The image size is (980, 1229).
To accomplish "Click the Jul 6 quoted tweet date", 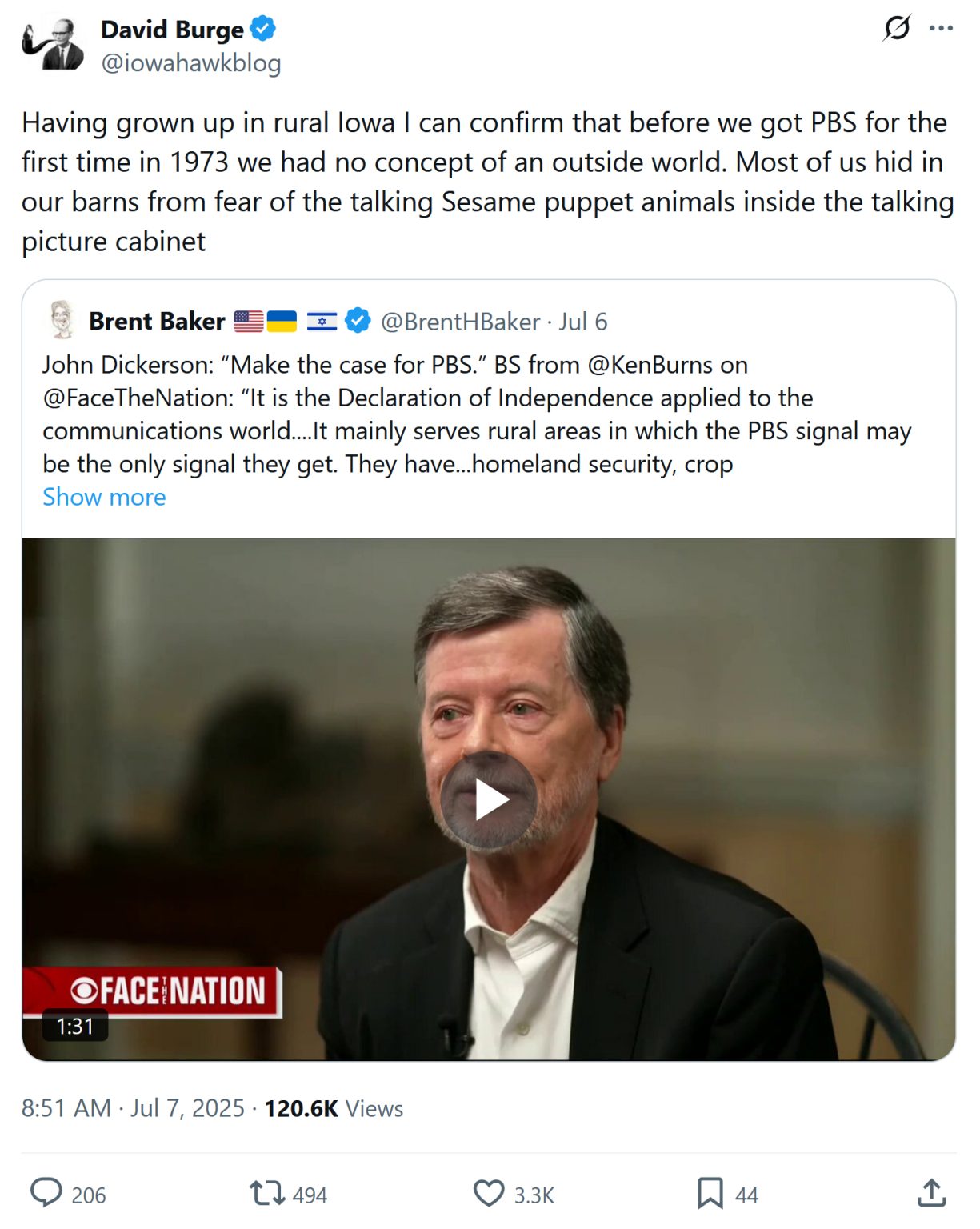I will (583, 322).
